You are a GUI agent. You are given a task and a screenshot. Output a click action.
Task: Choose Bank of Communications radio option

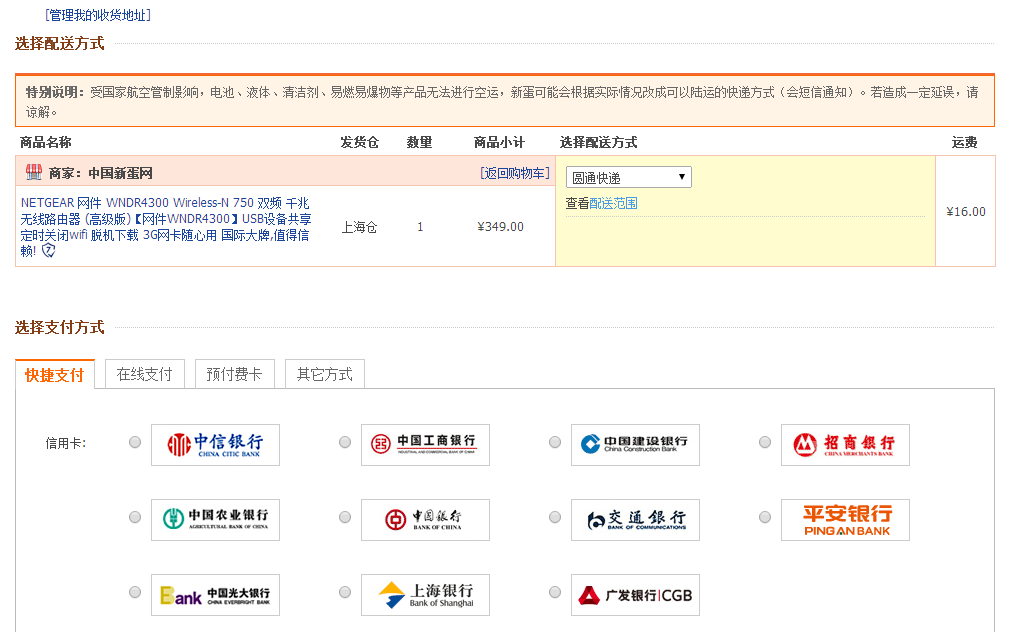tap(555, 517)
